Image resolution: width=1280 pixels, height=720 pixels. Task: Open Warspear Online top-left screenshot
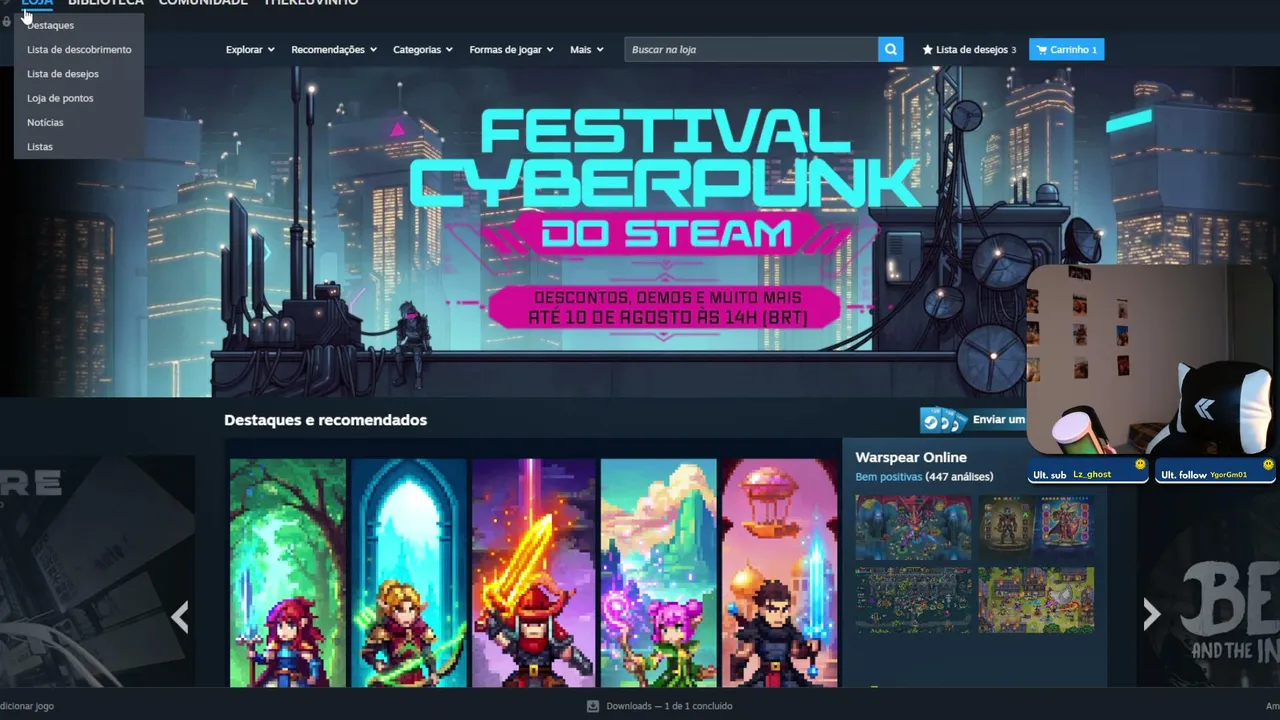[913, 527]
